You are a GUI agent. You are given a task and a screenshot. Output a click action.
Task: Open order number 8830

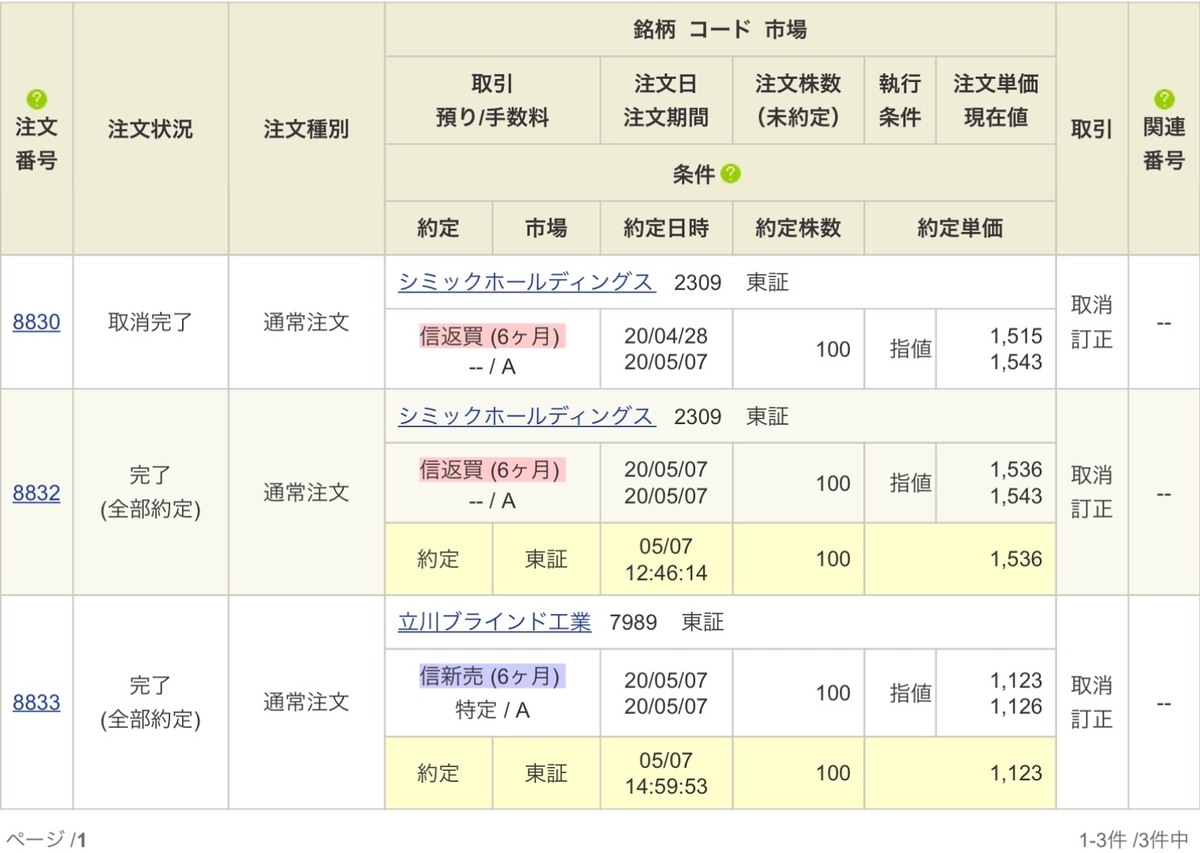pyautogui.click(x=37, y=322)
